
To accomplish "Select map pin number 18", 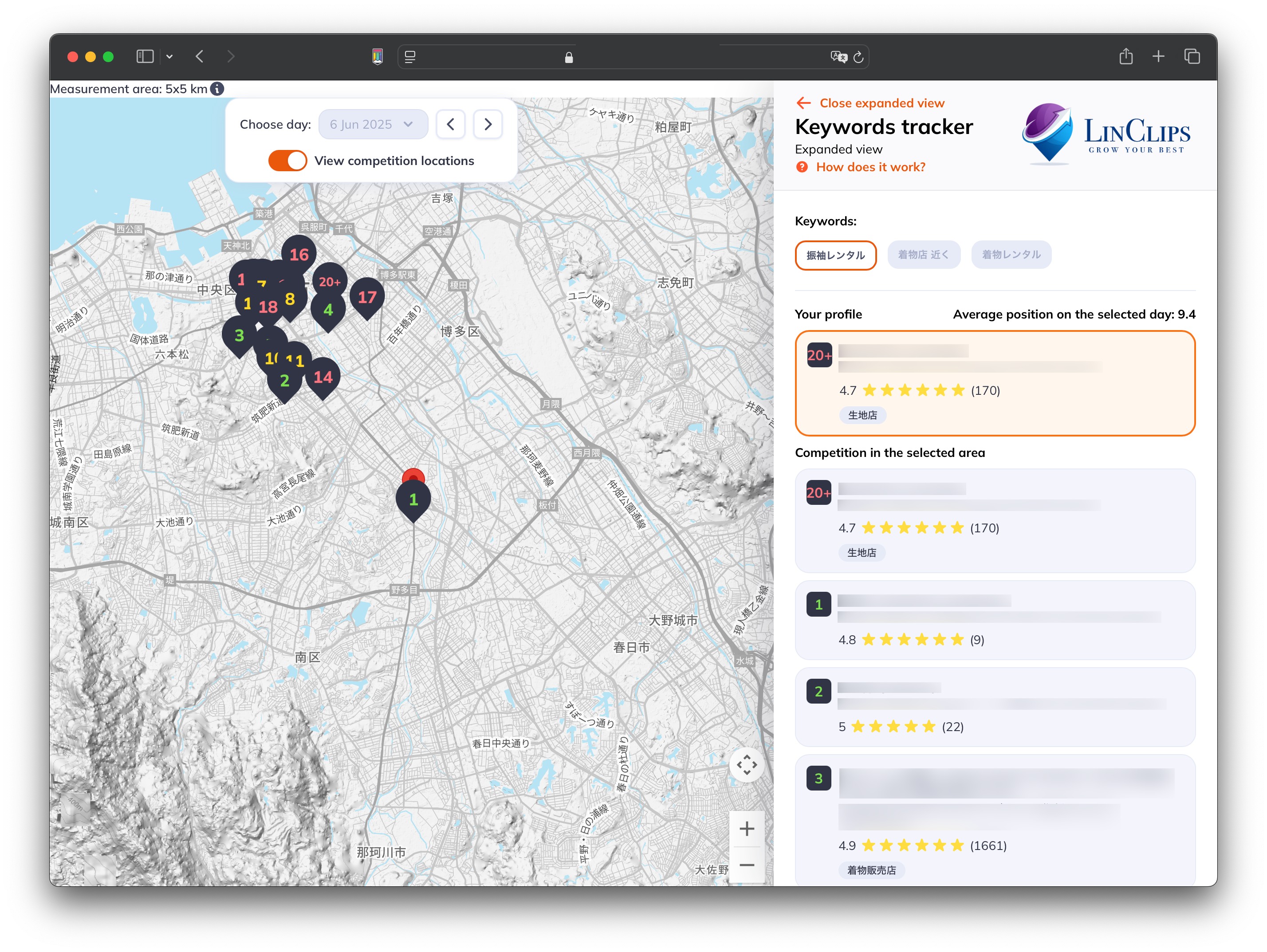I will pyautogui.click(x=268, y=307).
